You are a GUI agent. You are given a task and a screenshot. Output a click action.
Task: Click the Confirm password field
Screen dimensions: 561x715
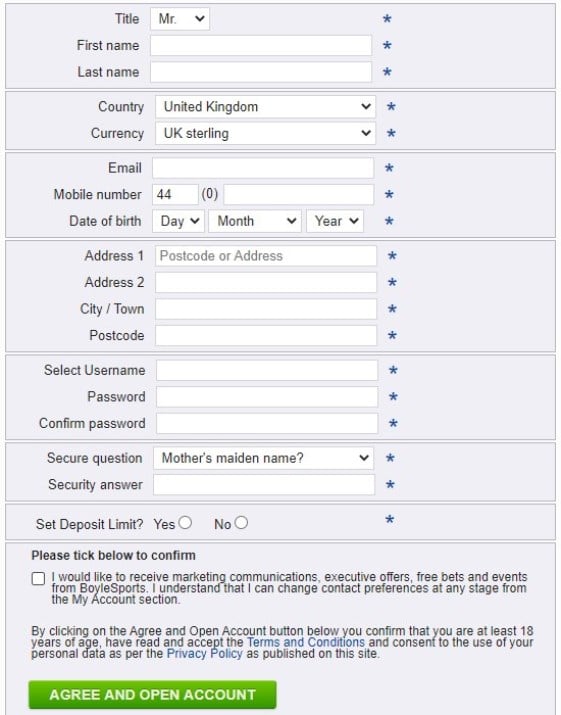[x=267, y=423]
